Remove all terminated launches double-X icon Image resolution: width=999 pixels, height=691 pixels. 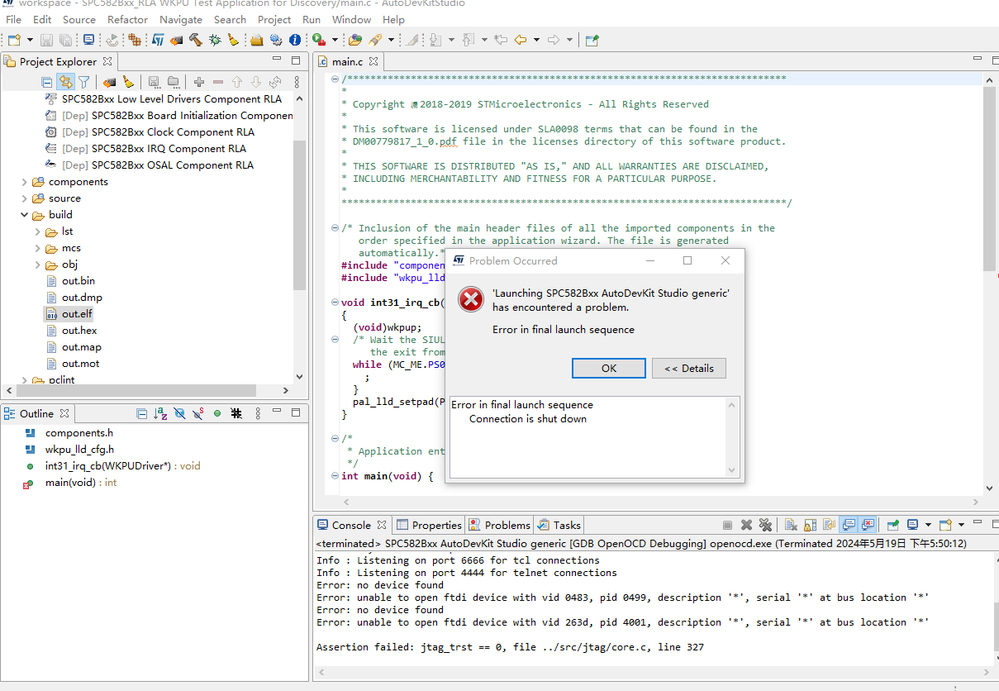tap(765, 525)
